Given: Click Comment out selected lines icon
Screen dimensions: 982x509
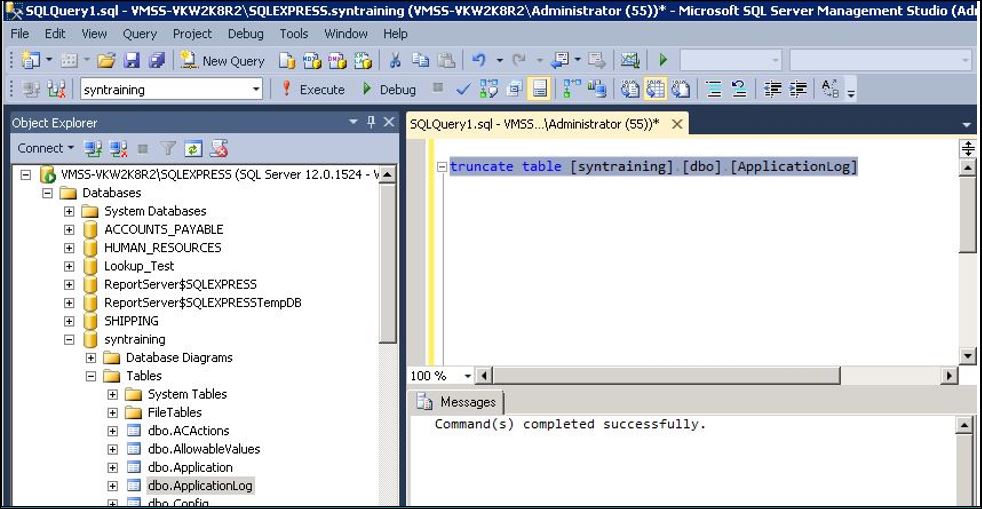Looking at the screenshot, I should [714, 90].
